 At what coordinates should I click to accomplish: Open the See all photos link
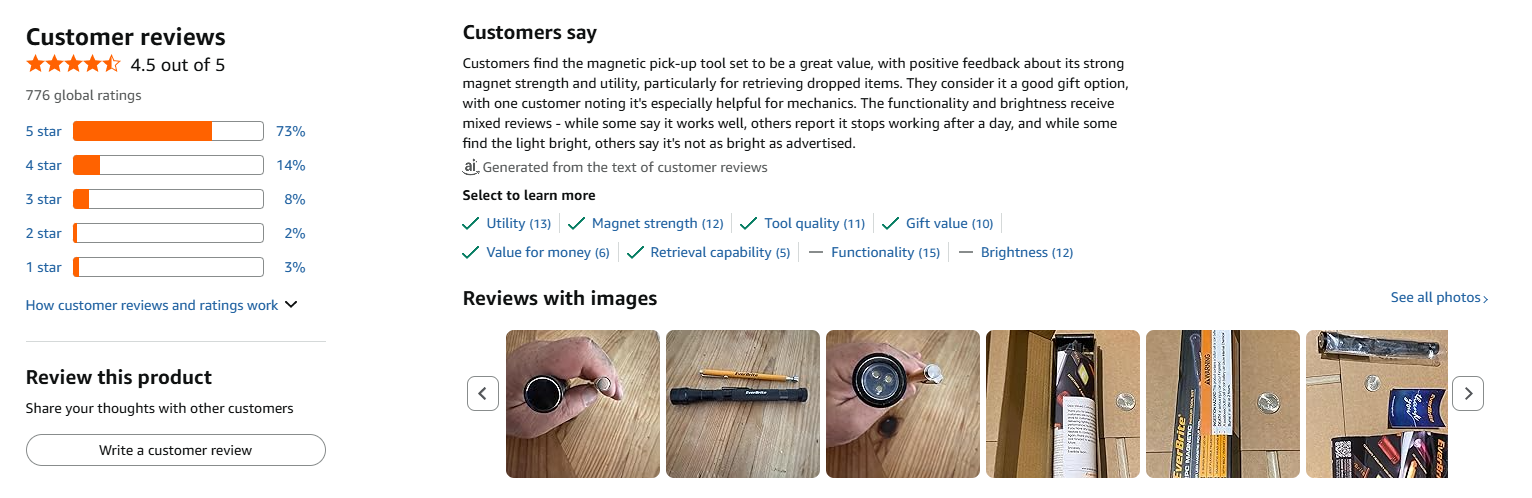[1435, 298]
